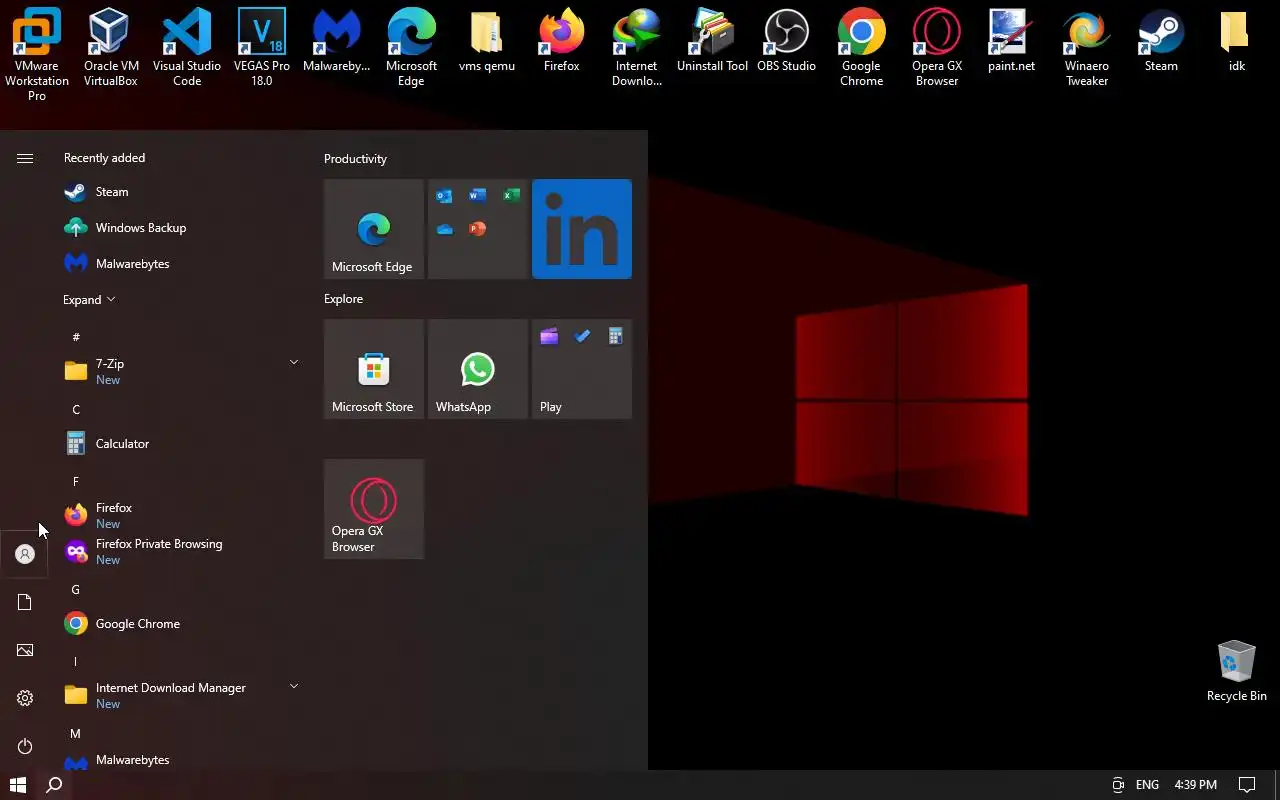Open user account icon in Start sidebar
Viewport: 1280px width, 800px height.
pos(25,554)
